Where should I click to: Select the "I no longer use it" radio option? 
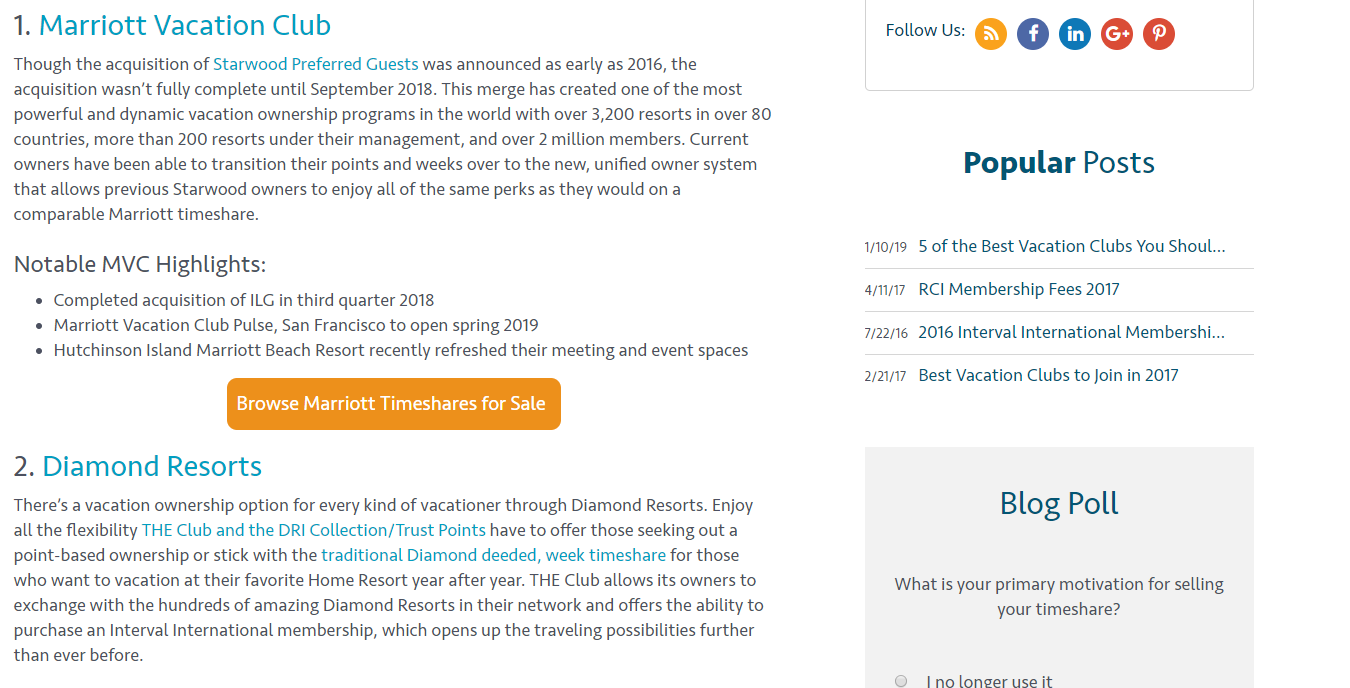pyautogui.click(x=901, y=681)
